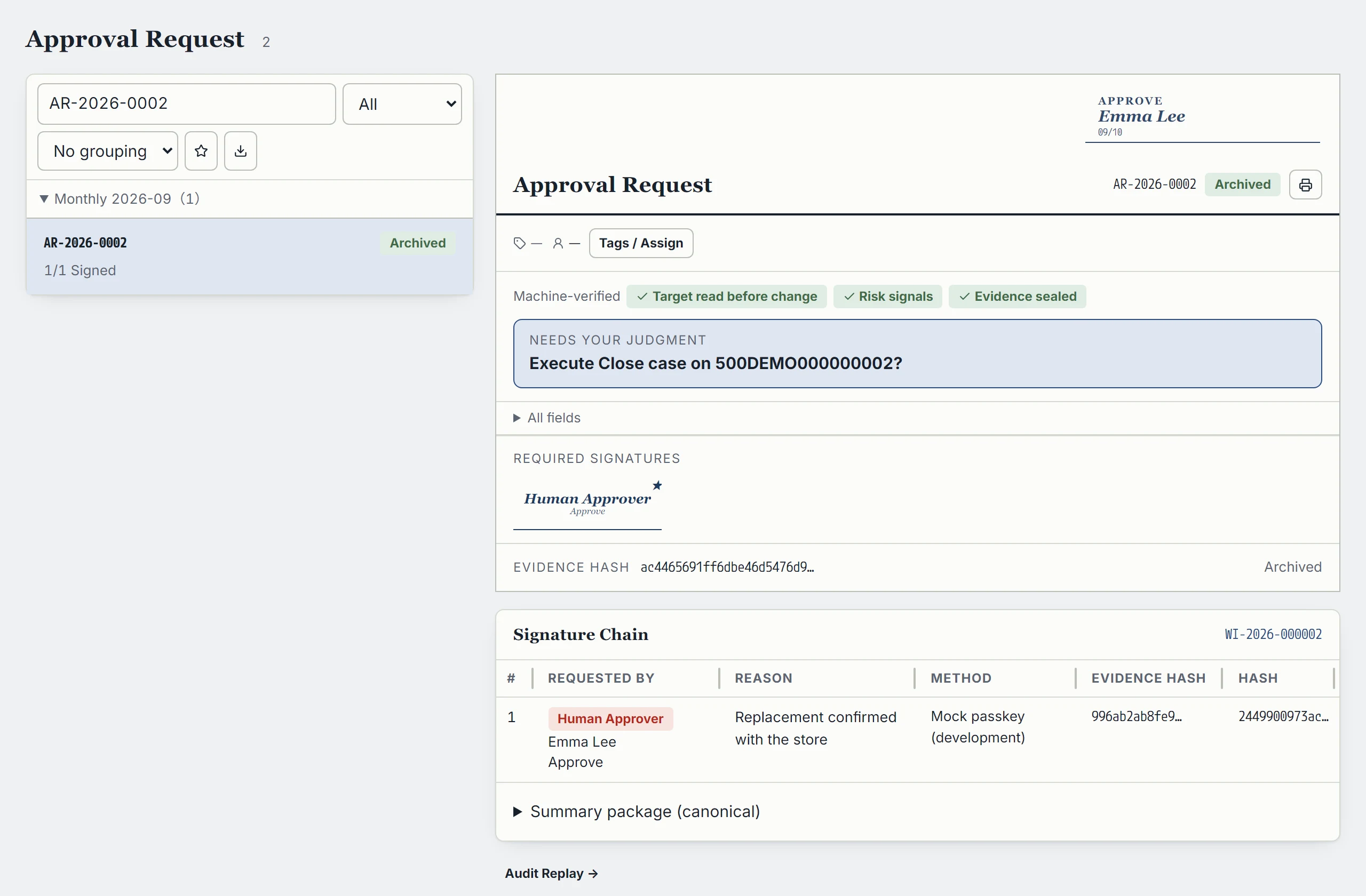This screenshot has width=1366, height=896.
Task: Click the Evidence sealed checkmark badge
Action: coord(1017,297)
